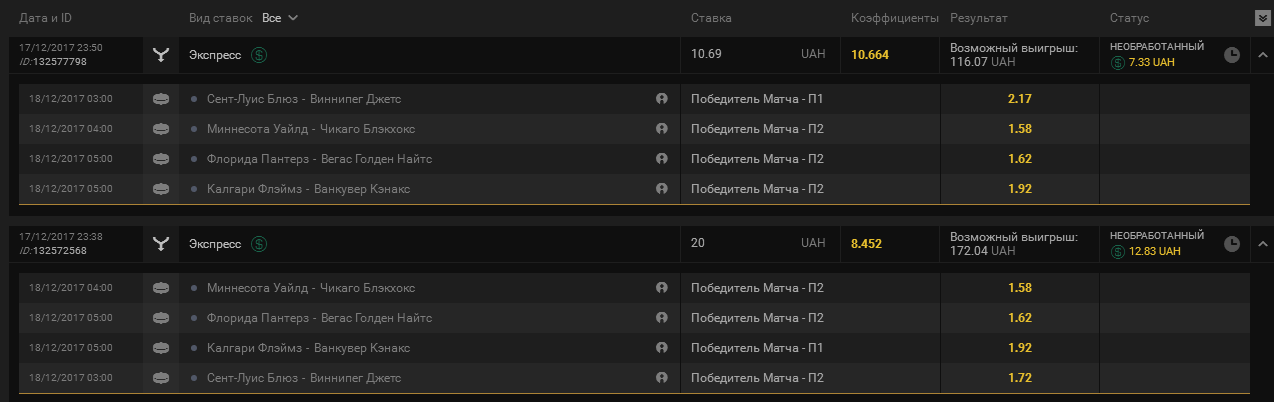Click the express bet icon for ID 132577798
The image size is (1274, 402).
(161, 54)
